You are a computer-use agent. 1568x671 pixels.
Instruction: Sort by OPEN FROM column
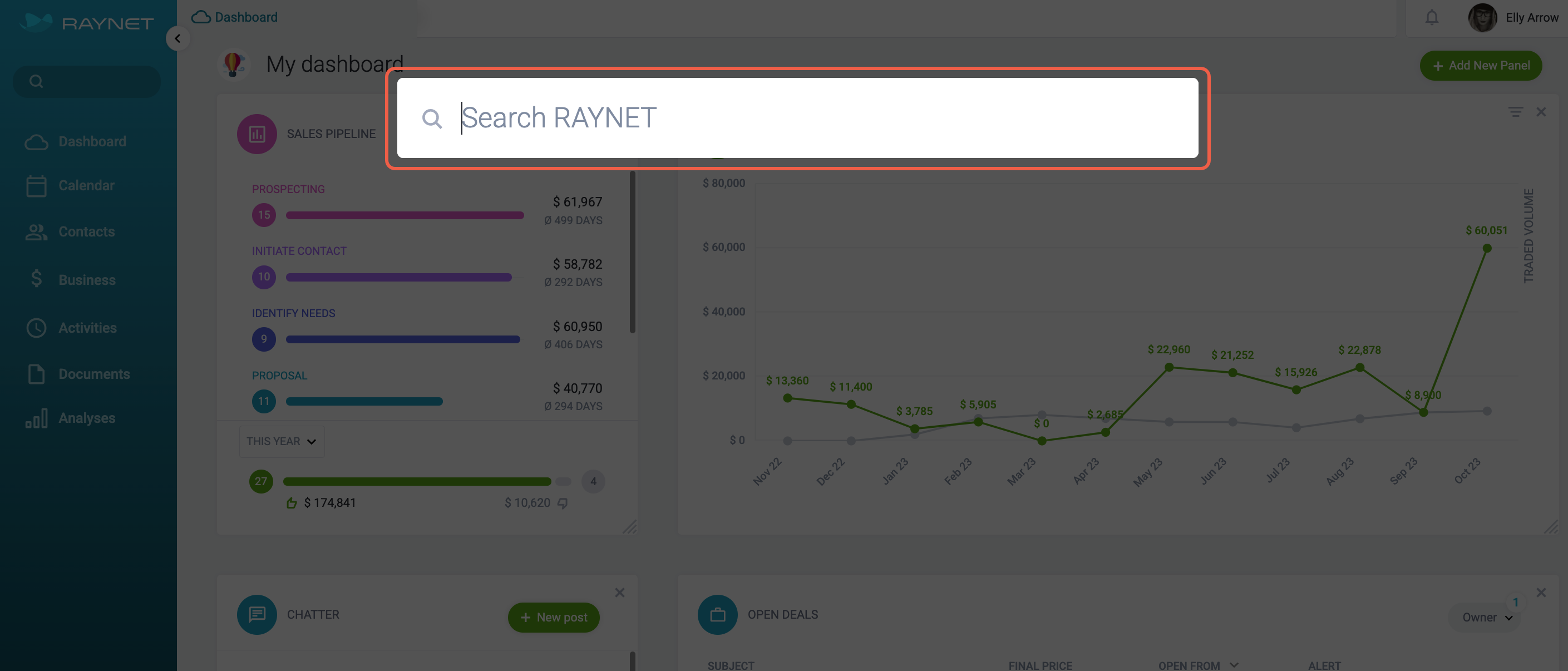[1197, 665]
